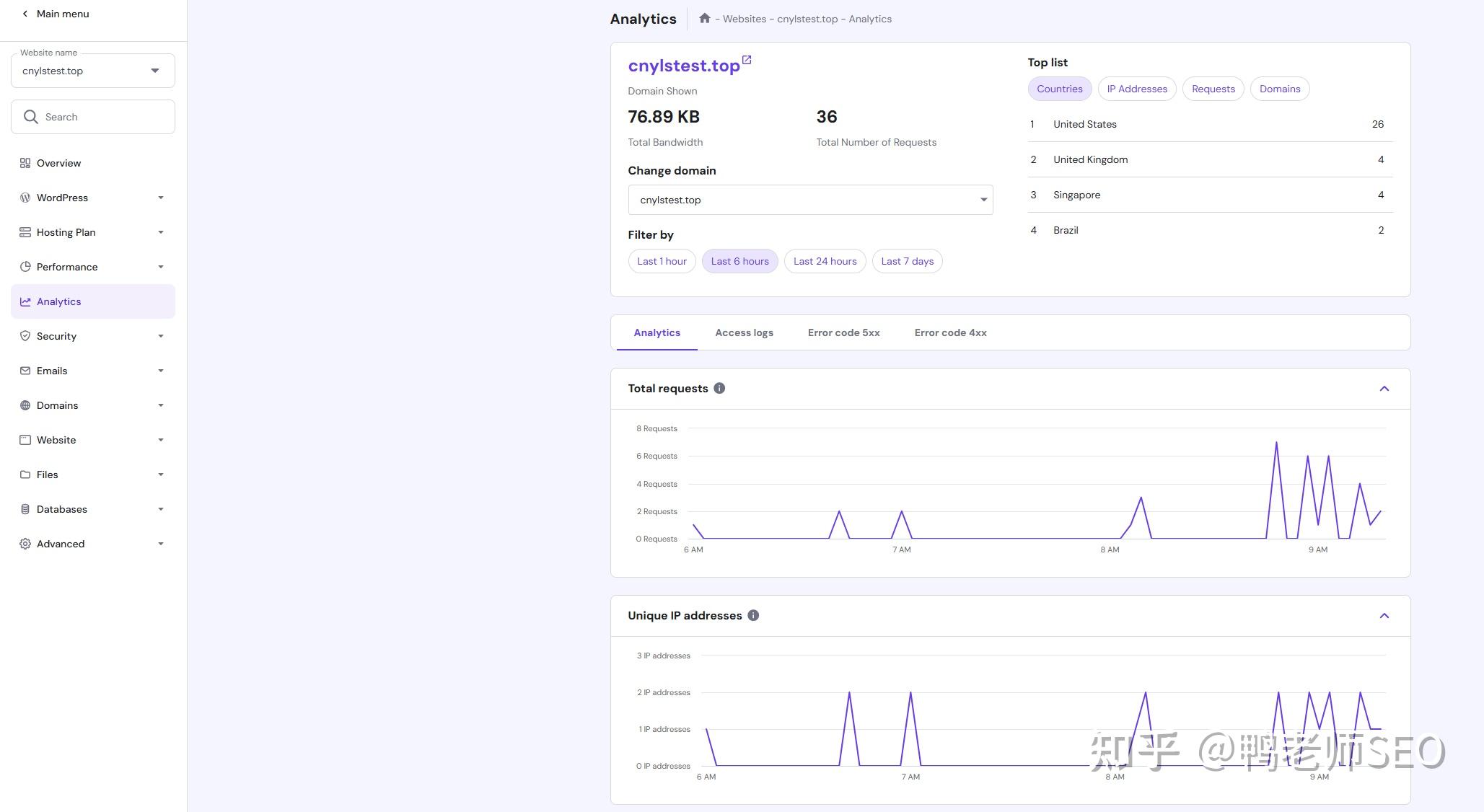Click the Emails envelope icon in sidebar
The image size is (1484, 812).
pos(25,371)
